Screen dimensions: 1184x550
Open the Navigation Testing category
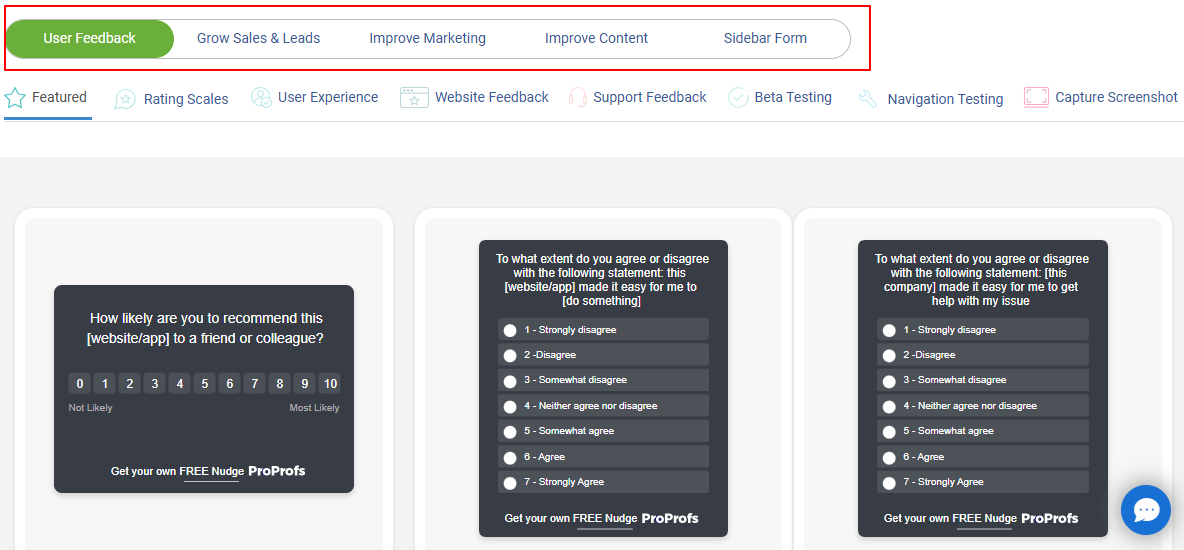click(945, 99)
